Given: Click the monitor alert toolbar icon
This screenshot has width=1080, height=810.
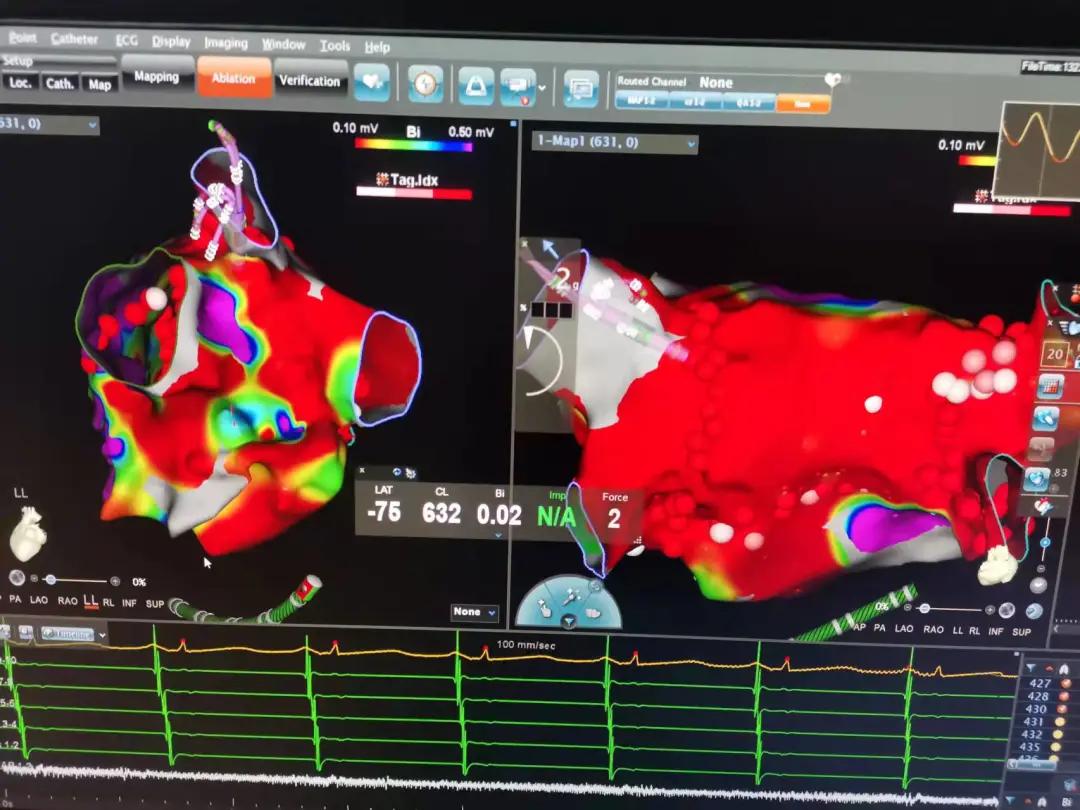Looking at the screenshot, I should click(518, 87).
